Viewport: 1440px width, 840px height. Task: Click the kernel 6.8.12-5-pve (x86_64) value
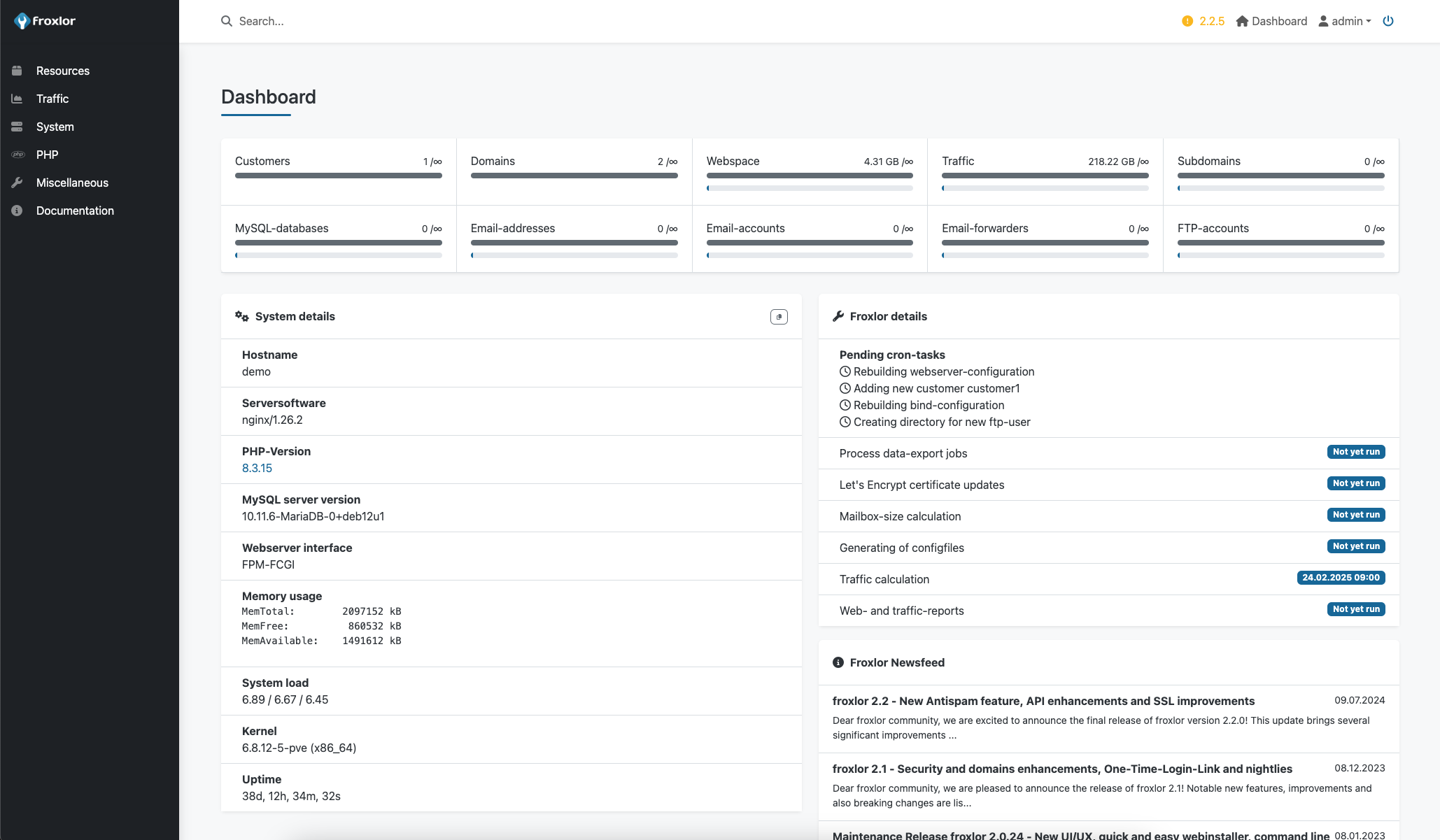pos(299,748)
